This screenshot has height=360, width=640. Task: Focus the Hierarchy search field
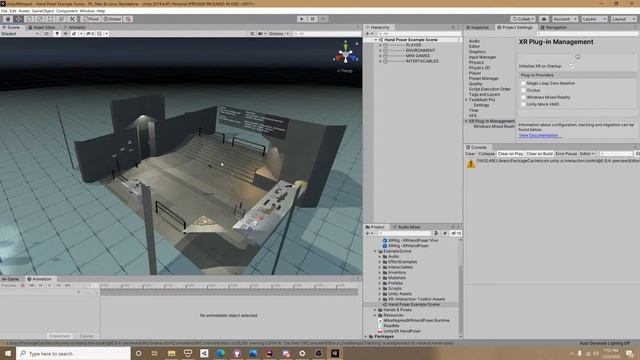pos(418,33)
